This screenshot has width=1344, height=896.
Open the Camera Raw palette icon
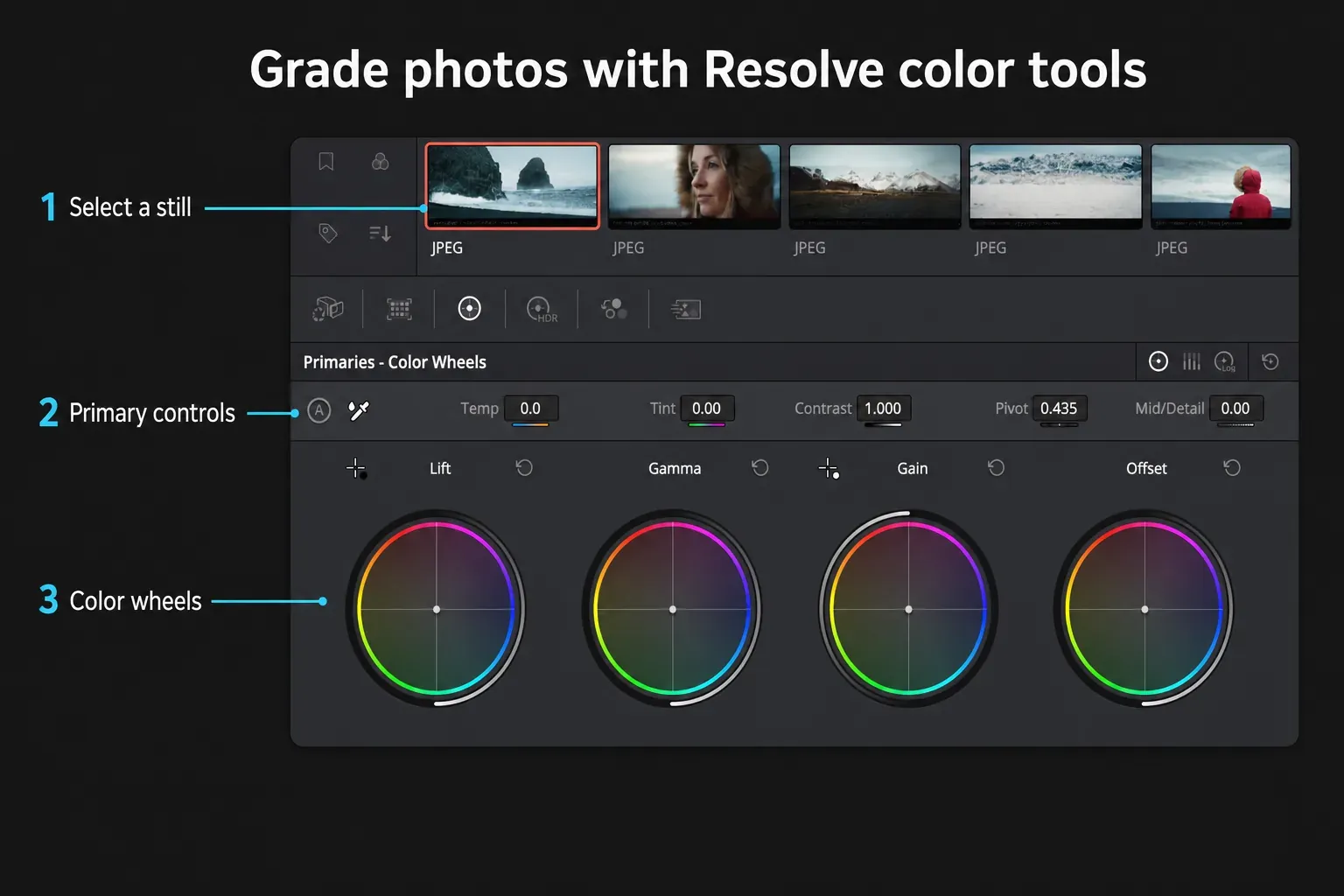[x=328, y=309]
